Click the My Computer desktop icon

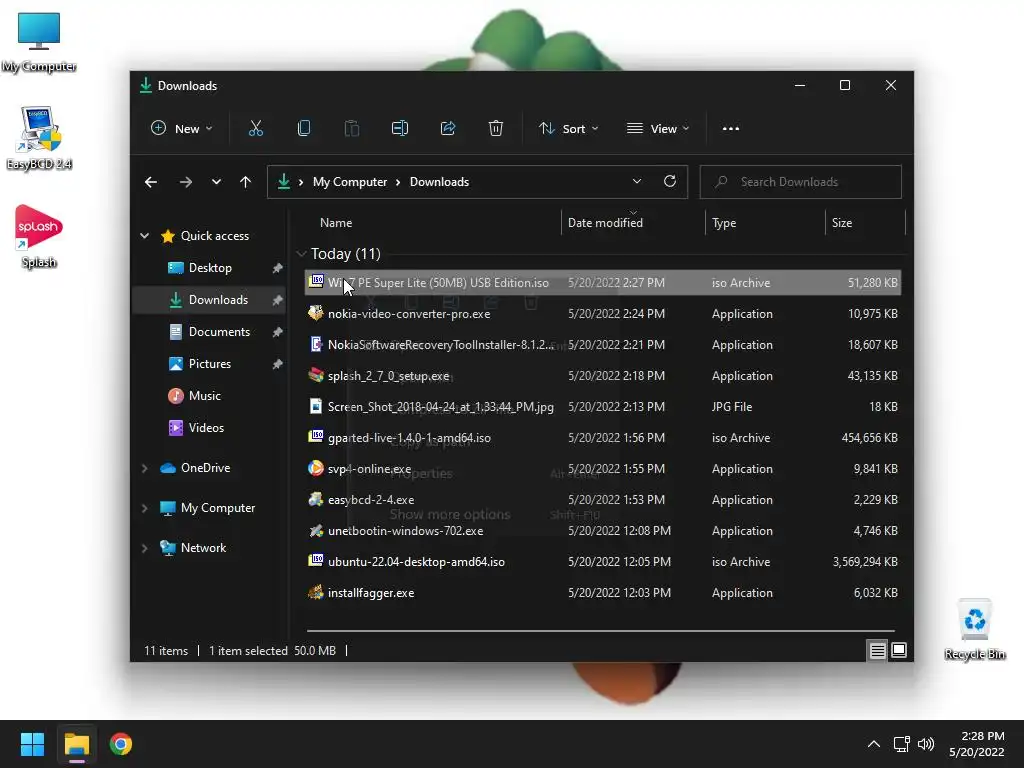pos(39,42)
